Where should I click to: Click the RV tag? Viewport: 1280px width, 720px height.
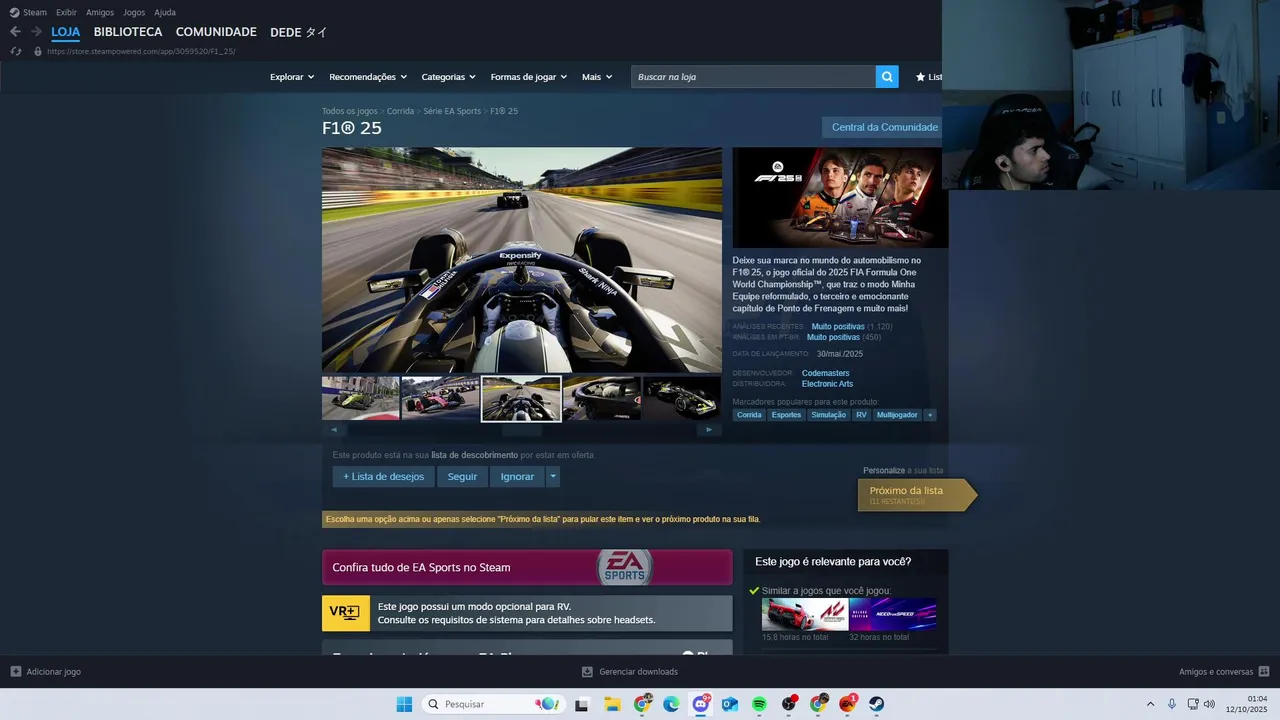tap(861, 415)
